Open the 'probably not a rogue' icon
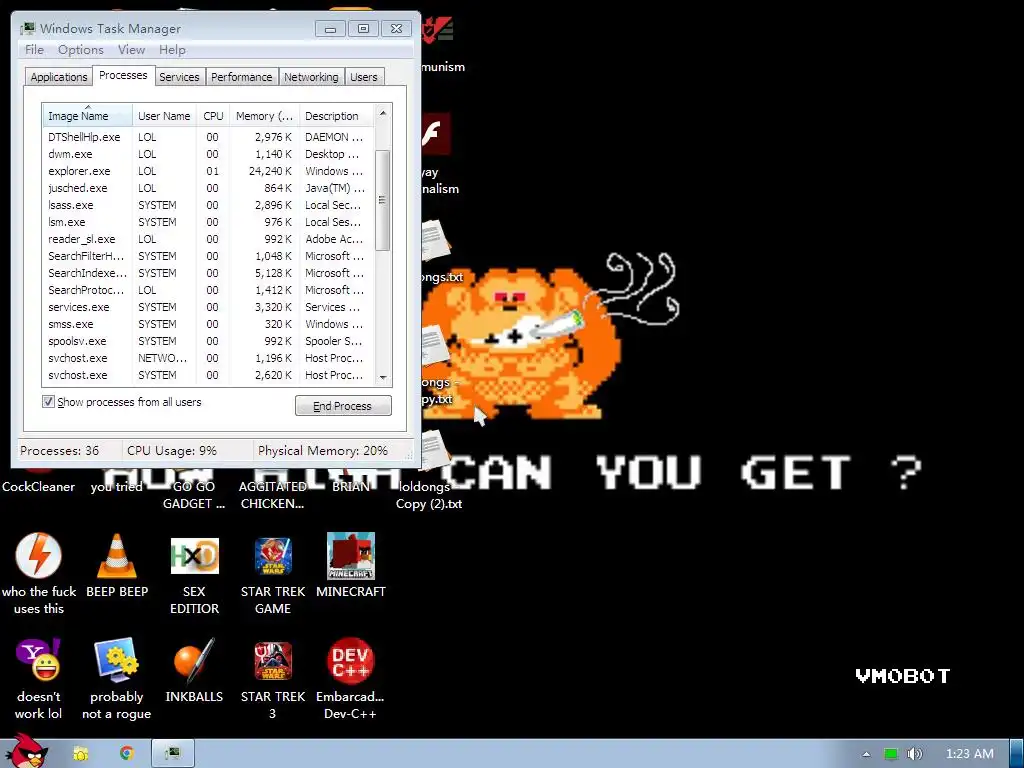The width and height of the screenshot is (1024, 768). coord(116,679)
